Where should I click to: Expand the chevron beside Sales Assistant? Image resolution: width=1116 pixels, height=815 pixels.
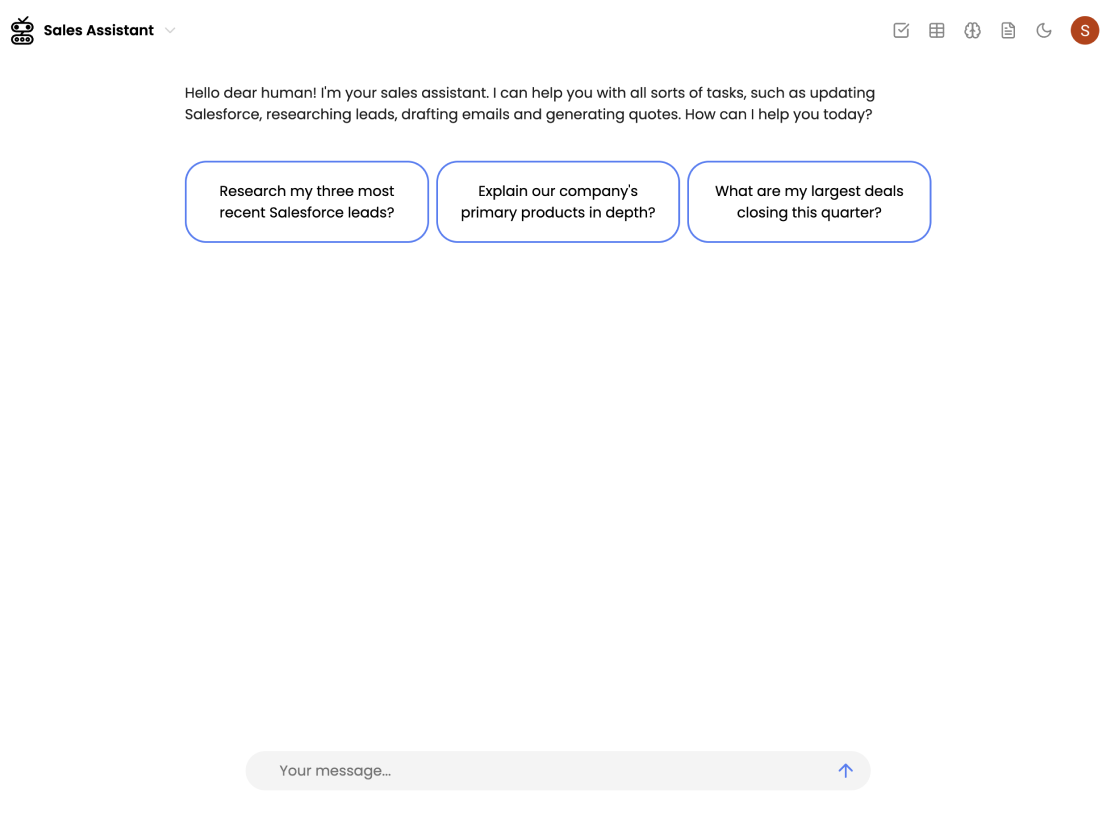click(170, 31)
